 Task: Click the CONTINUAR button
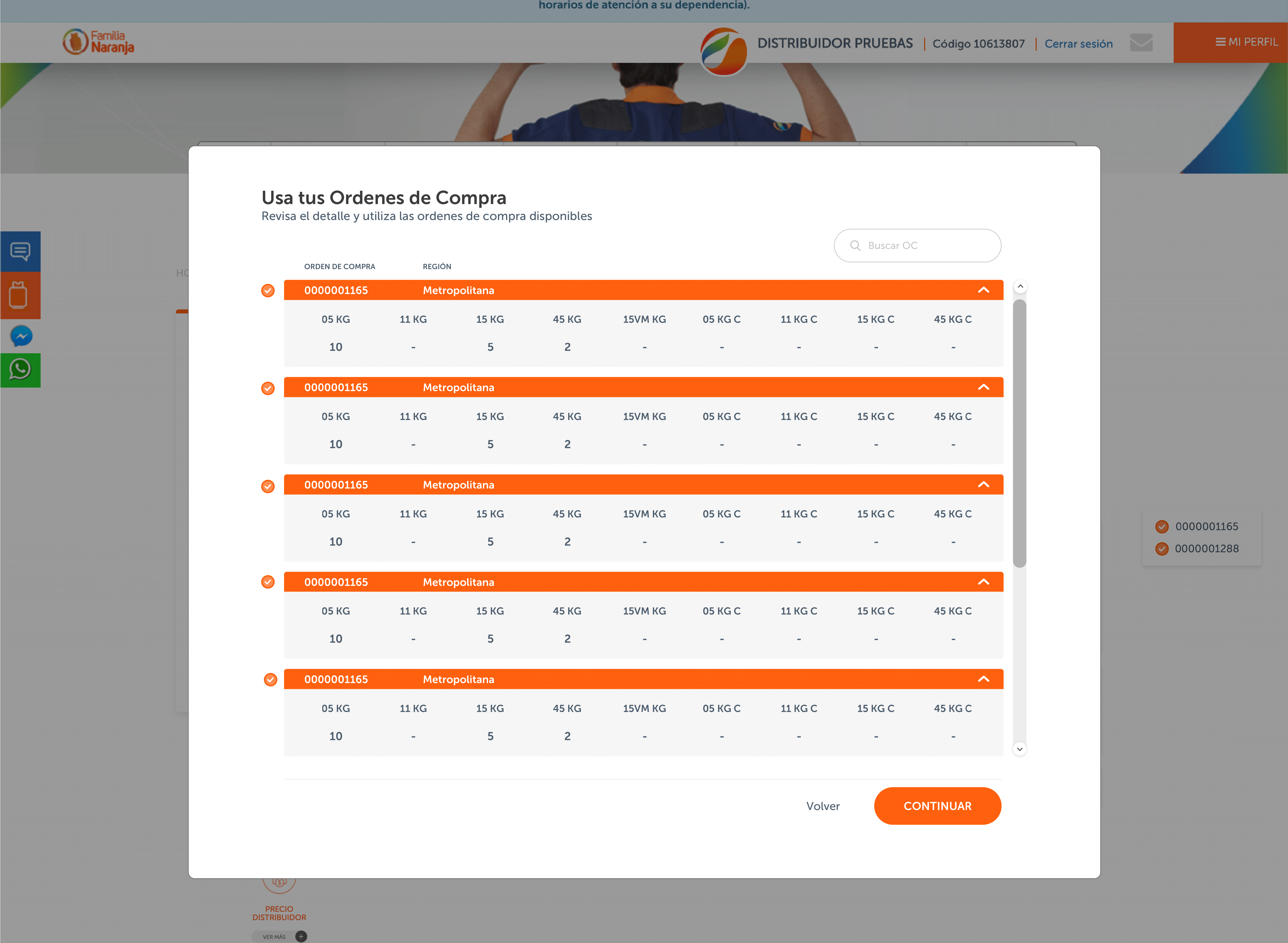click(938, 806)
